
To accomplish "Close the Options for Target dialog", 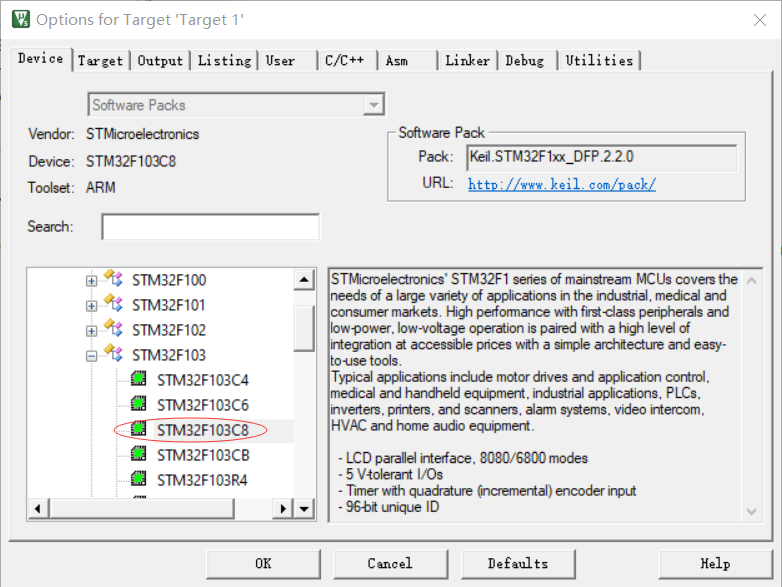I will pos(760,20).
